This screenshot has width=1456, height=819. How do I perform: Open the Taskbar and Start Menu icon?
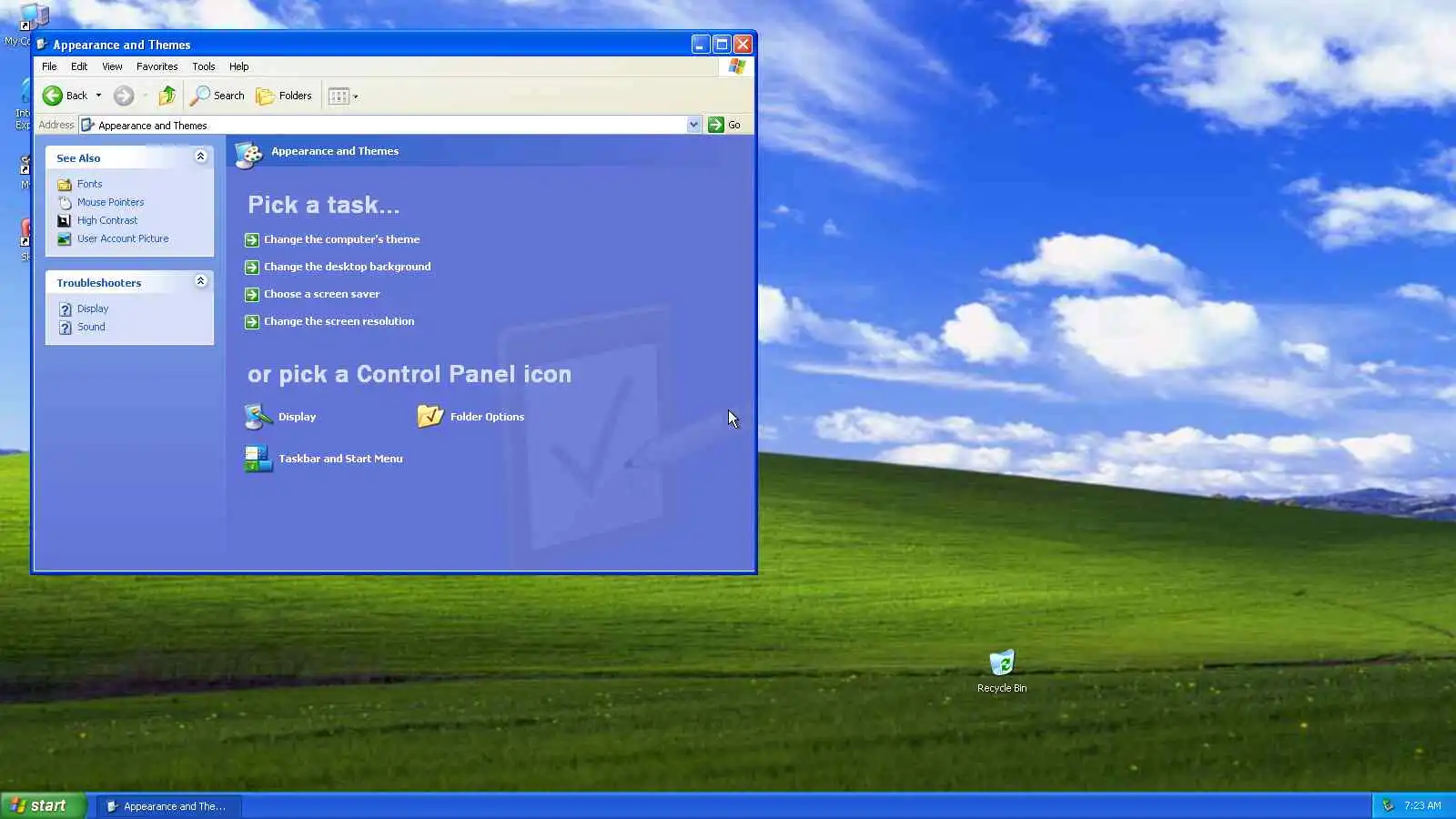click(323, 459)
